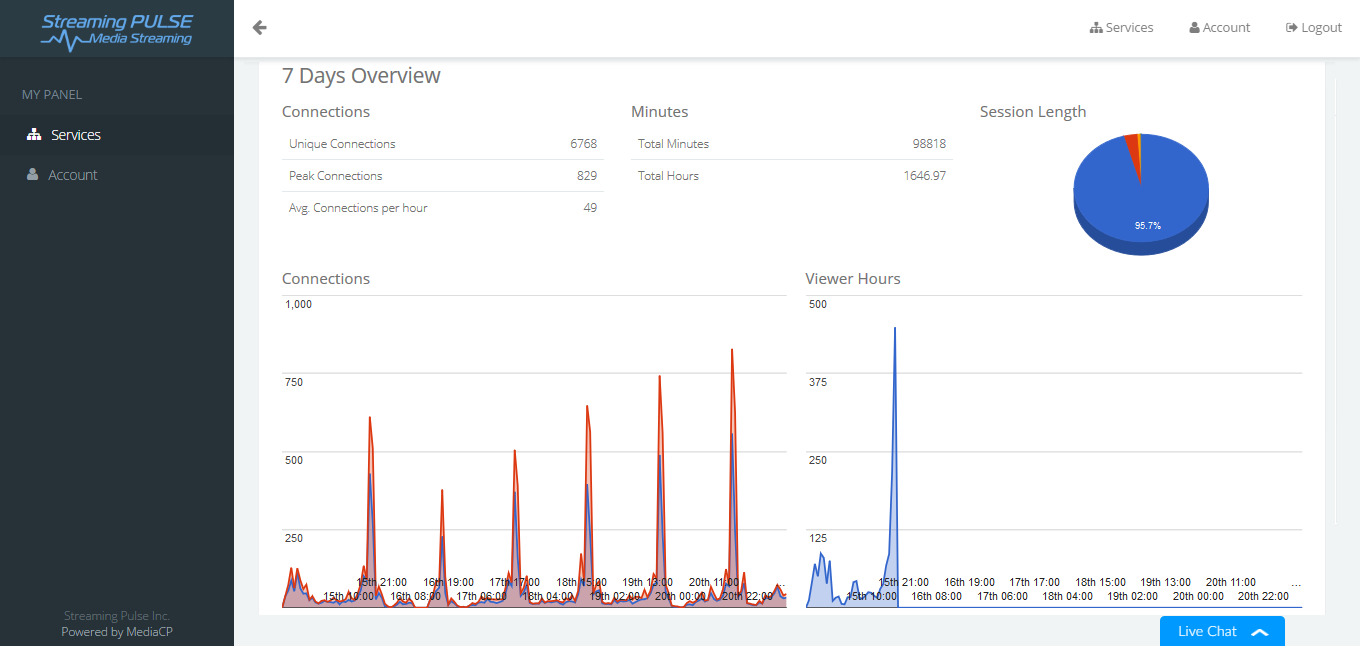Click the 20th 22:00 label in Viewer Hours chart
This screenshot has width=1360, height=646.
pyautogui.click(x=1264, y=596)
